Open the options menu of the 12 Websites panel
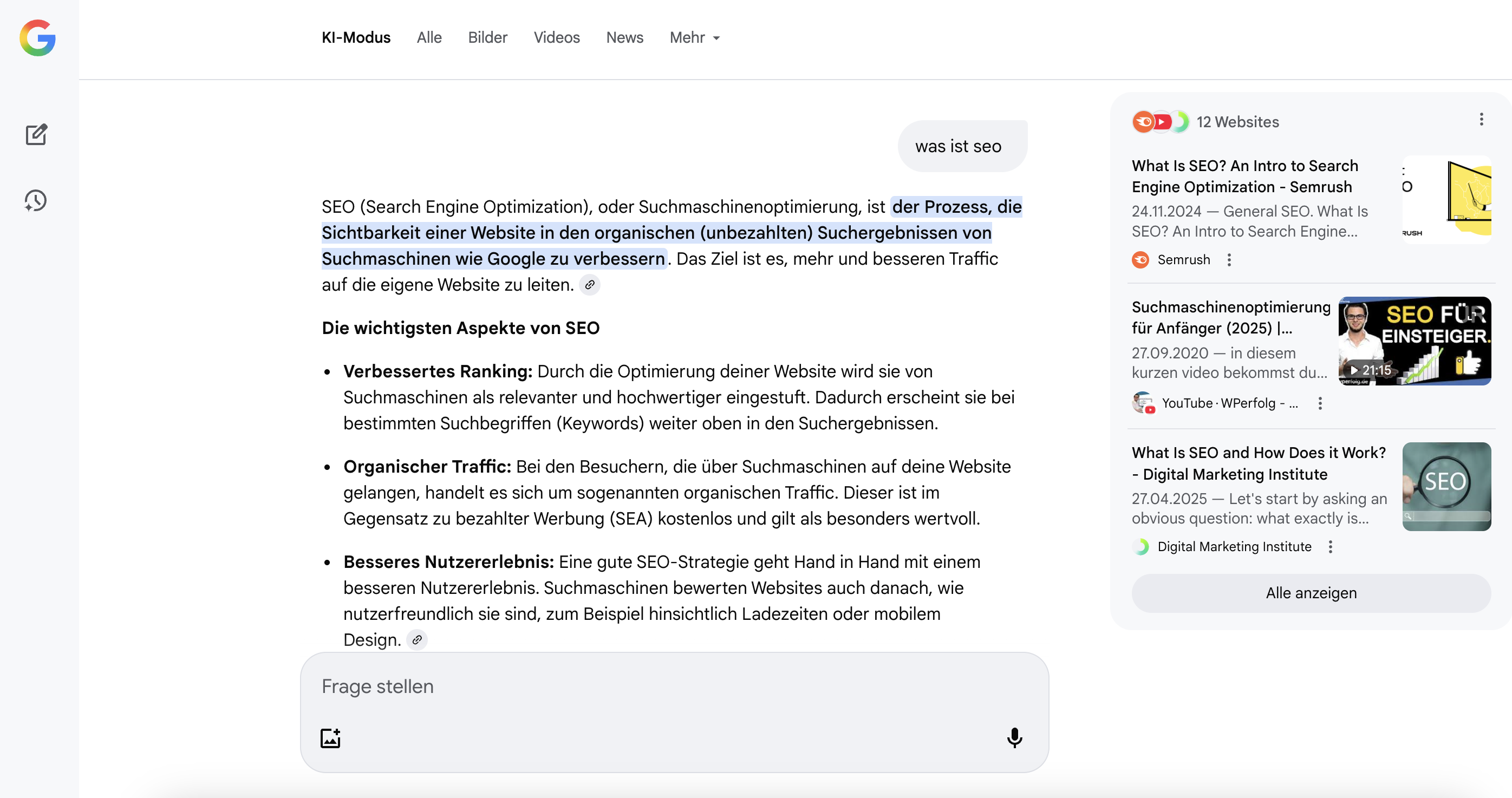Viewport: 1512px width, 798px height. coord(1481,120)
